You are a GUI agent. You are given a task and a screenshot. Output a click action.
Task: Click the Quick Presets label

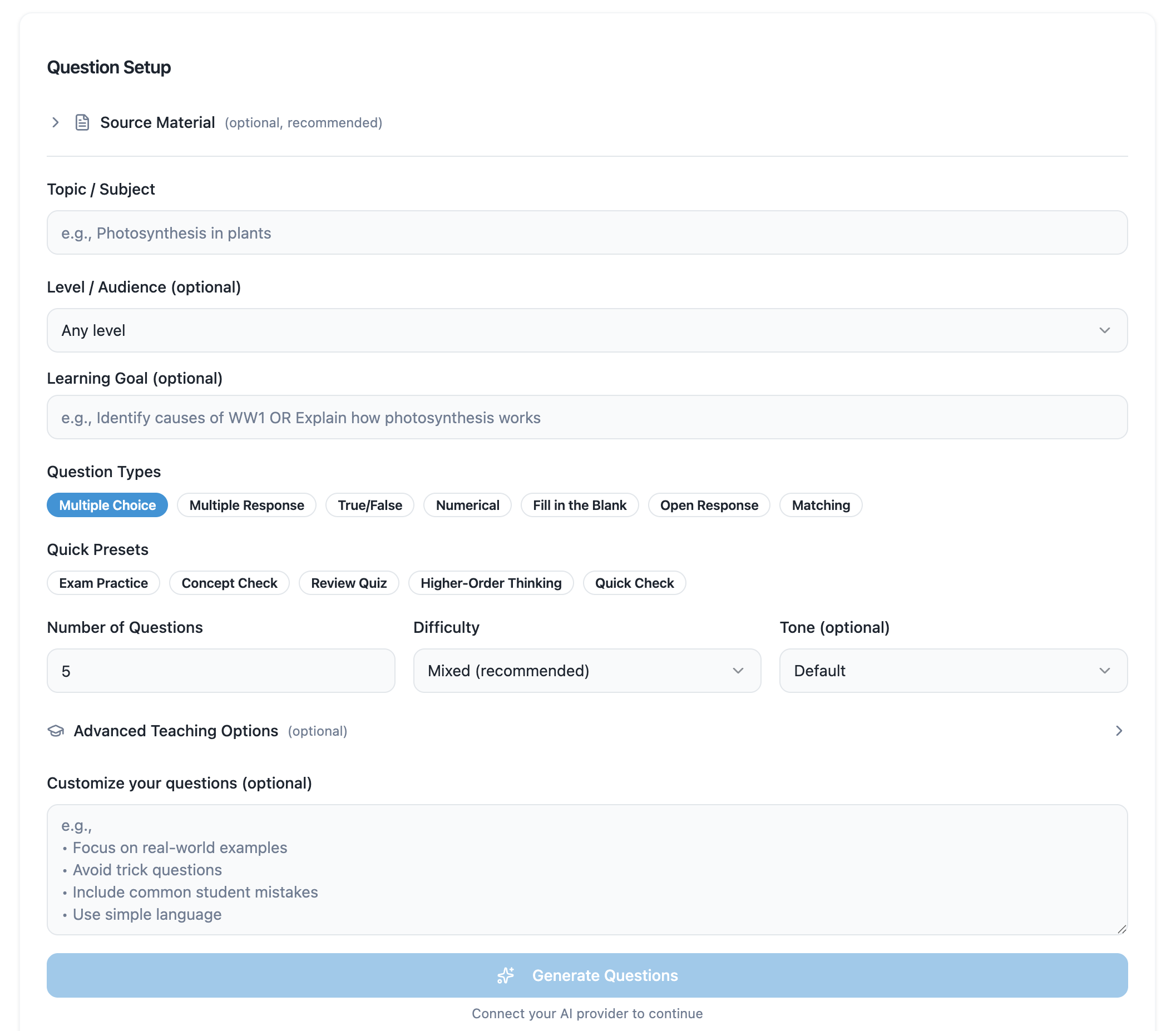coord(97,549)
